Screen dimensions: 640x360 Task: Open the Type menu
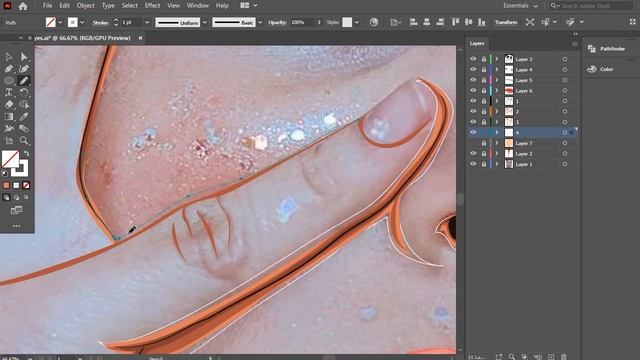pyautogui.click(x=108, y=6)
